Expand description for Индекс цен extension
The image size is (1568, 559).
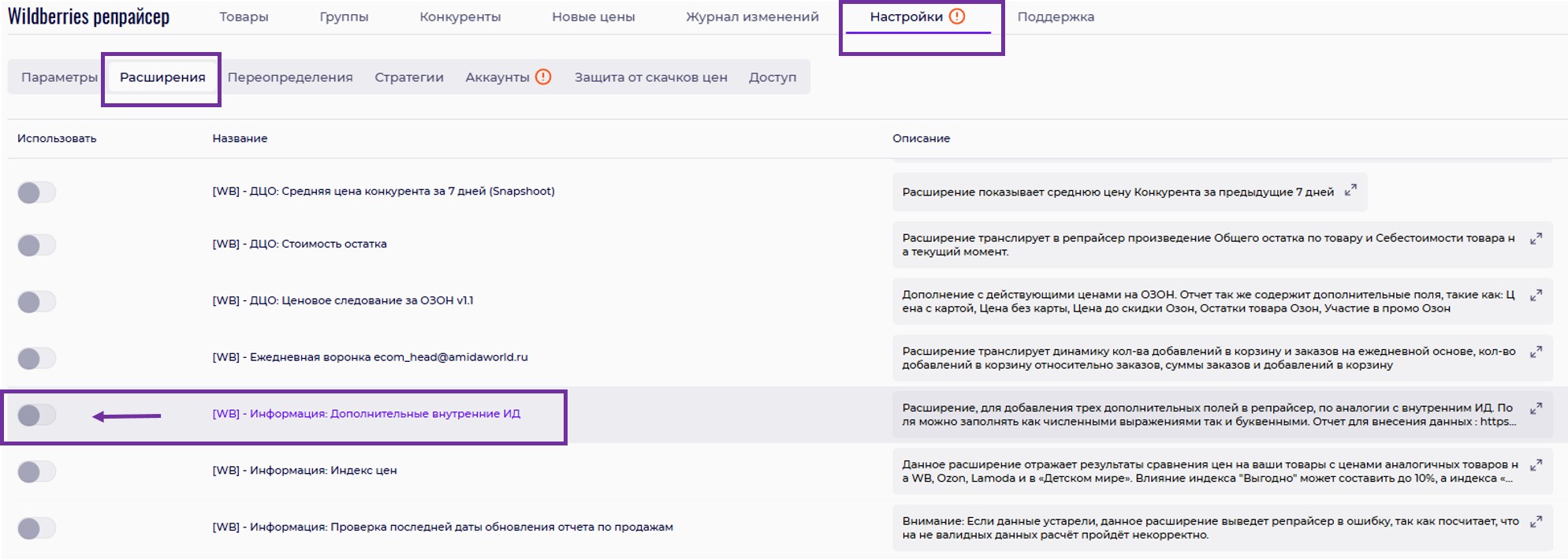(1536, 466)
